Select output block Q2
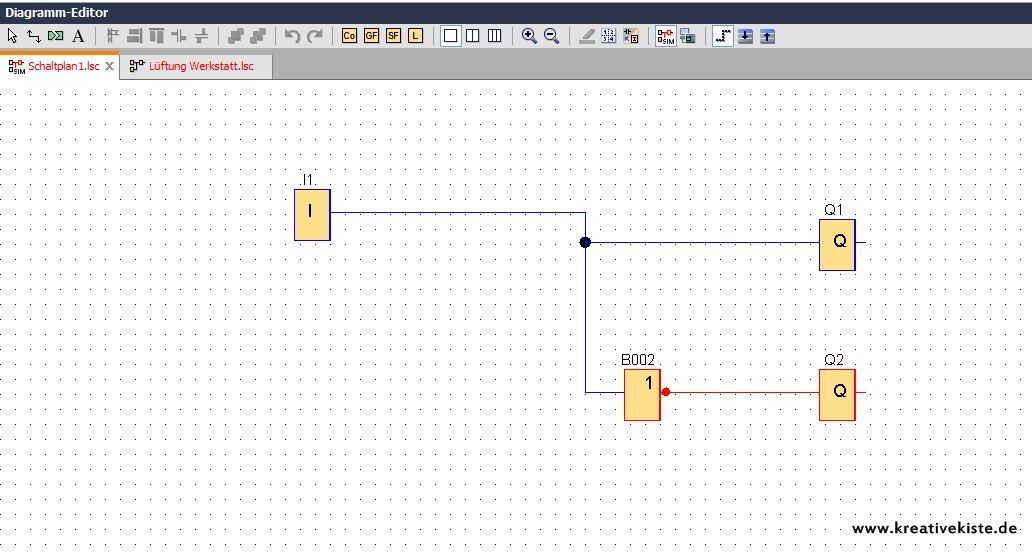The width and height of the screenshot is (1032, 552). pos(838,395)
